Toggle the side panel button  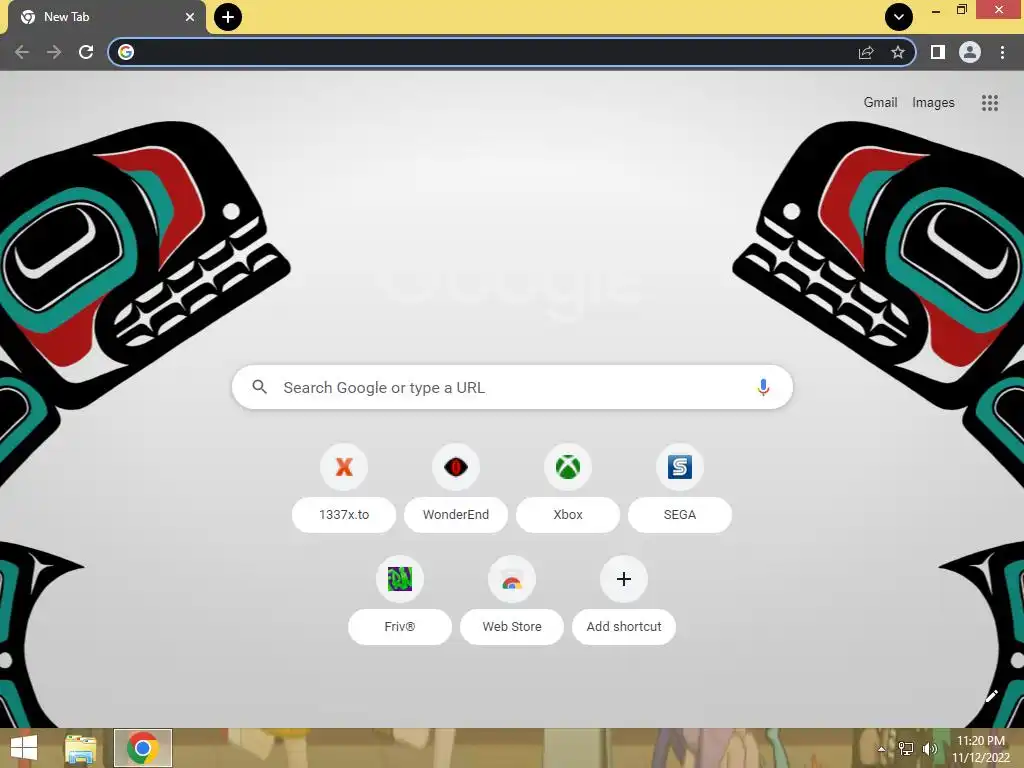(x=938, y=52)
